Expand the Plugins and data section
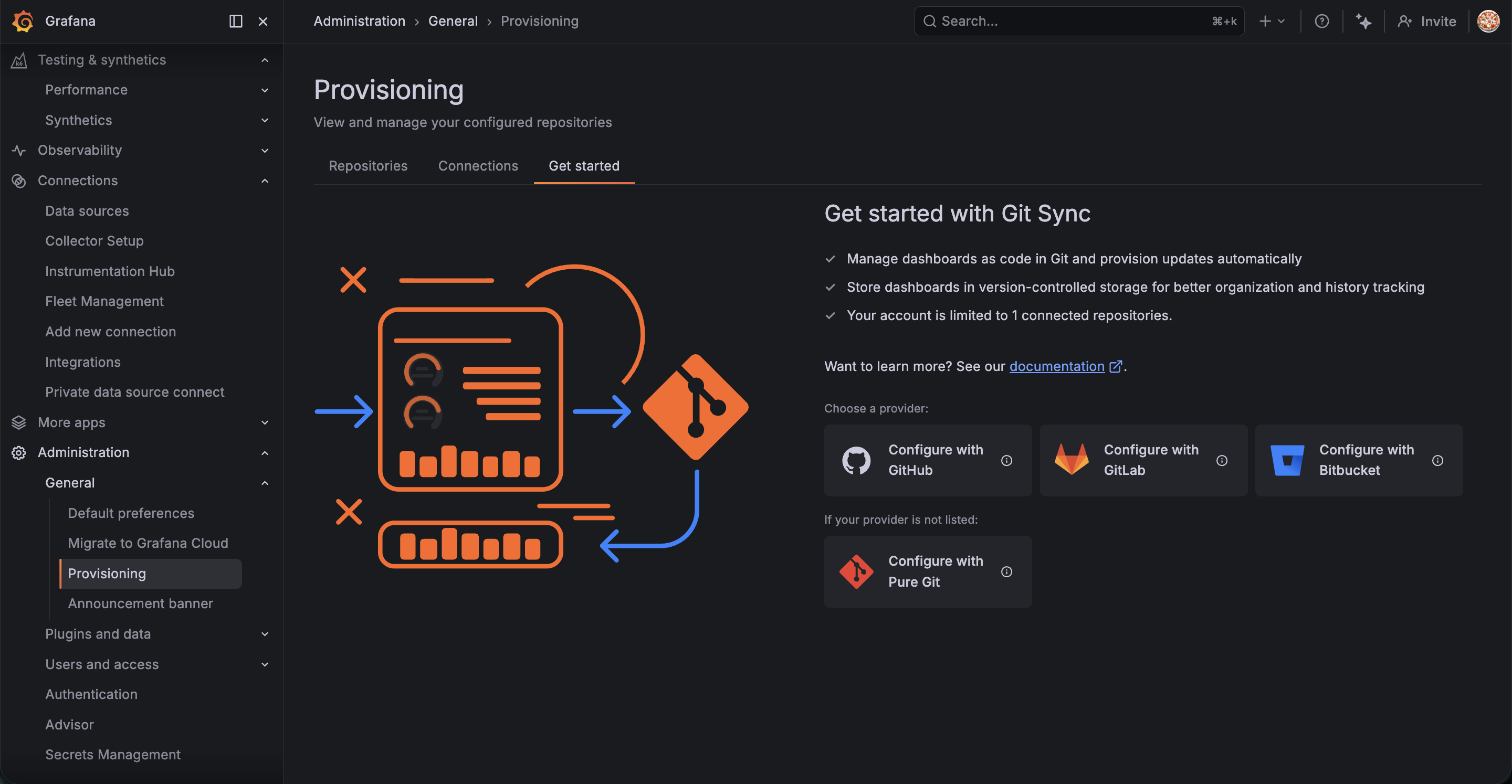The image size is (1512, 784). coord(265,634)
